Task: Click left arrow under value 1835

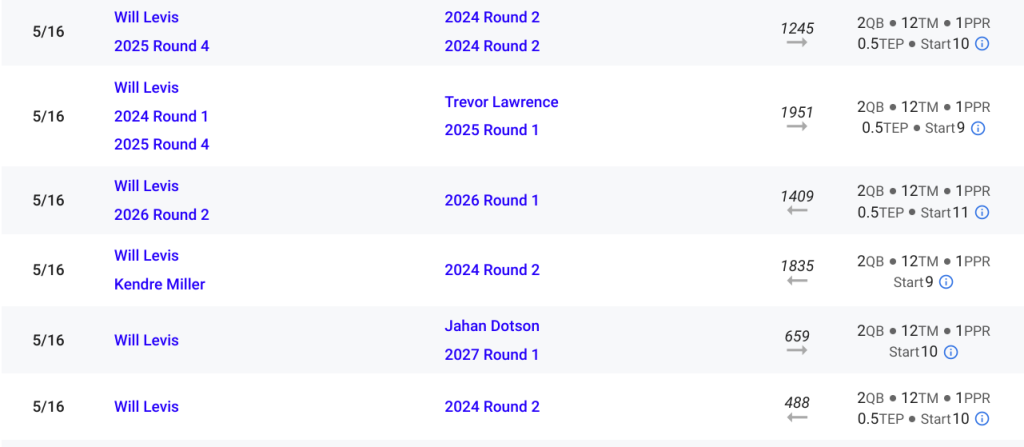Action: pyautogui.click(x=797, y=280)
